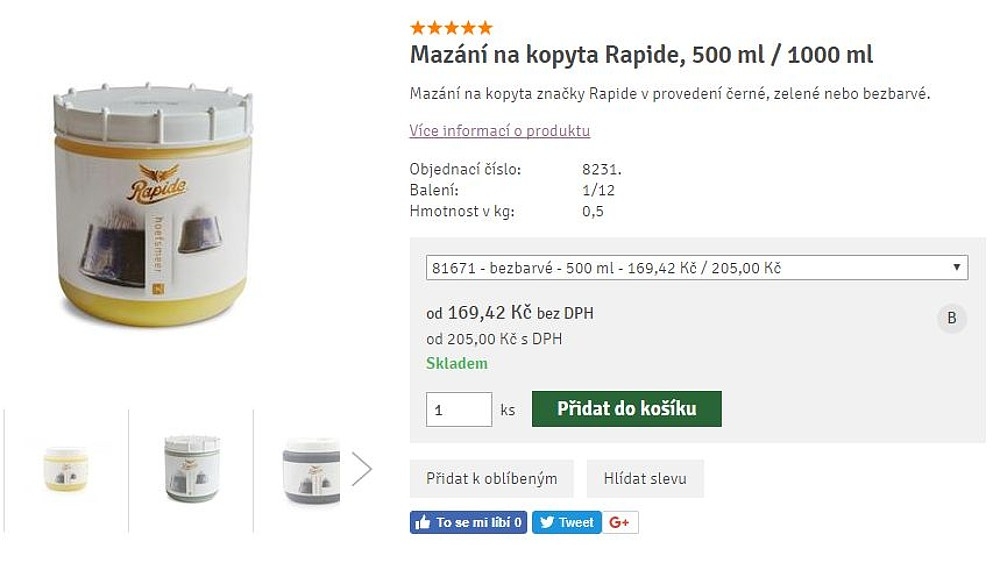Show next thumbnails with right chevron
Screen dimensions: 1000x570
pos(361,468)
